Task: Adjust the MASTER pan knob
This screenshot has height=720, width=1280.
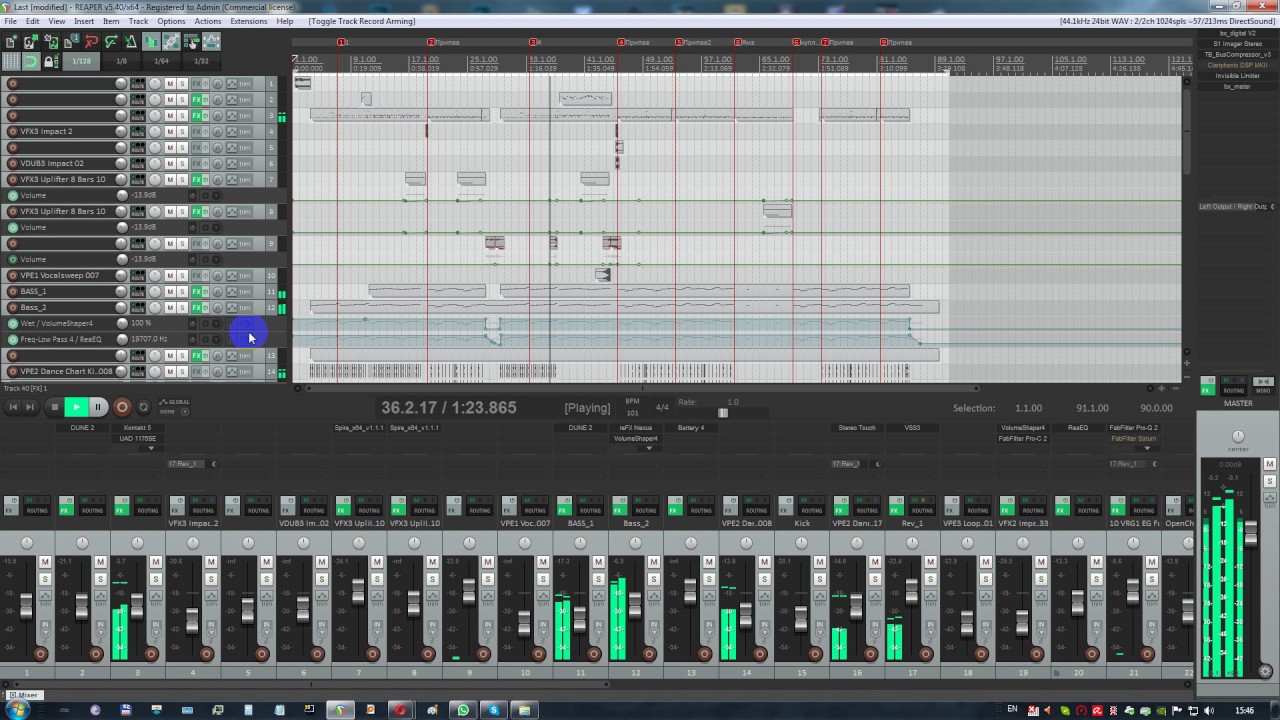Action: coord(1238,436)
